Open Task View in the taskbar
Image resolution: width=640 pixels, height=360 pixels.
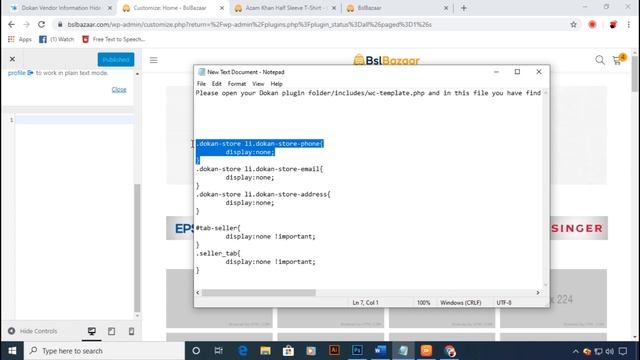point(219,351)
